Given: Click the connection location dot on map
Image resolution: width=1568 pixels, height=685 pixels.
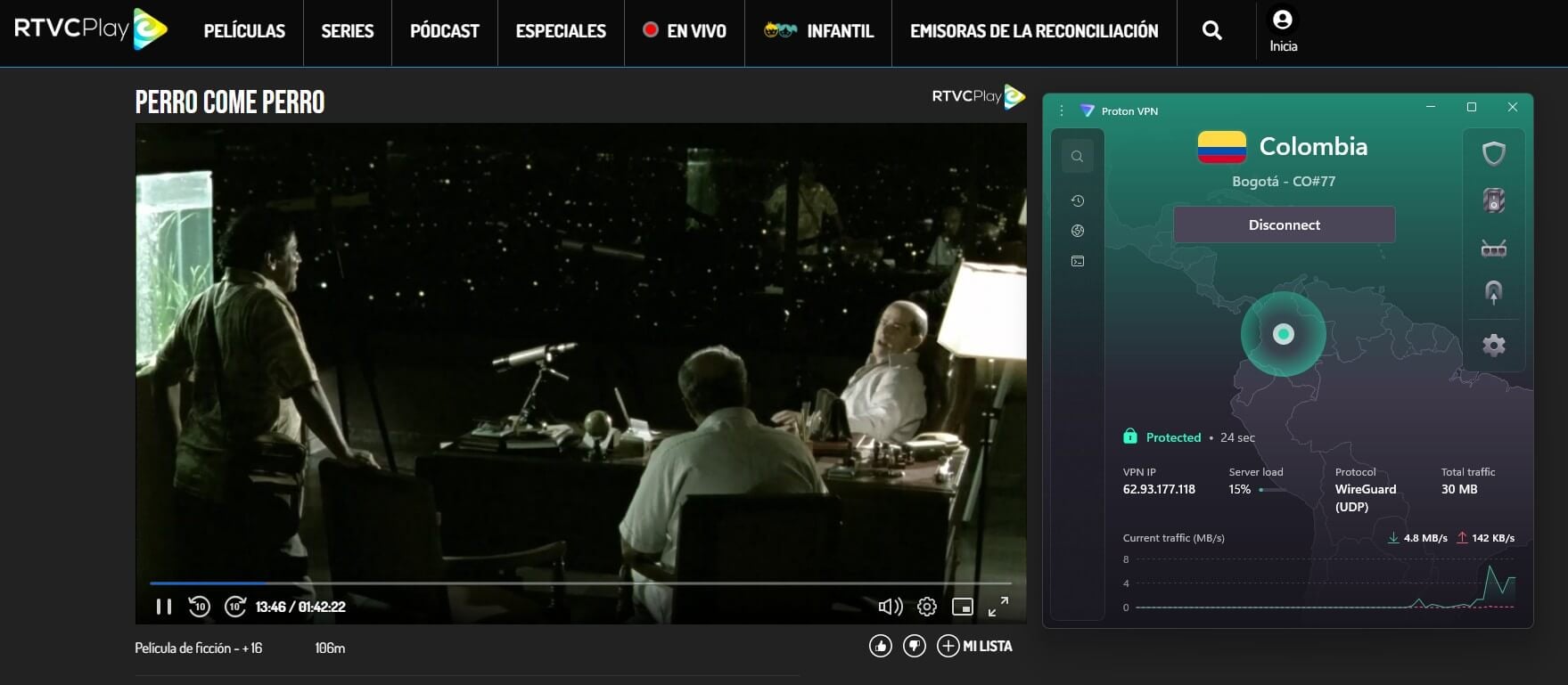Looking at the screenshot, I should 1284,334.
